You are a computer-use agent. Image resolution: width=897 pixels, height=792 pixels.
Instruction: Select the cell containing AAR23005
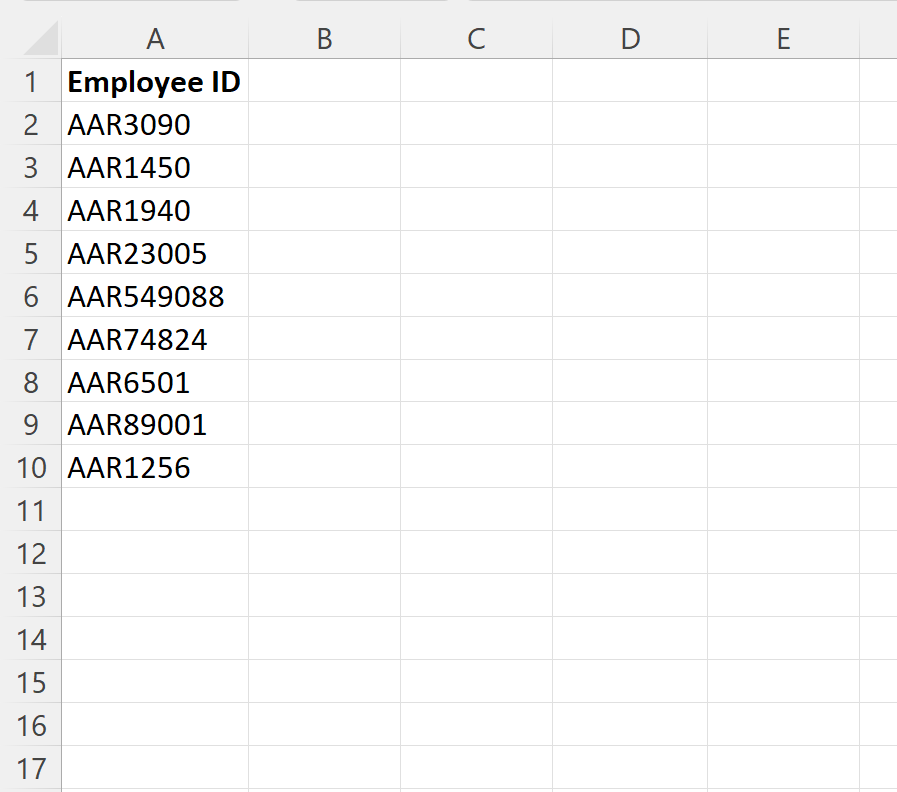pyautogui.click(x=156, y=253)
